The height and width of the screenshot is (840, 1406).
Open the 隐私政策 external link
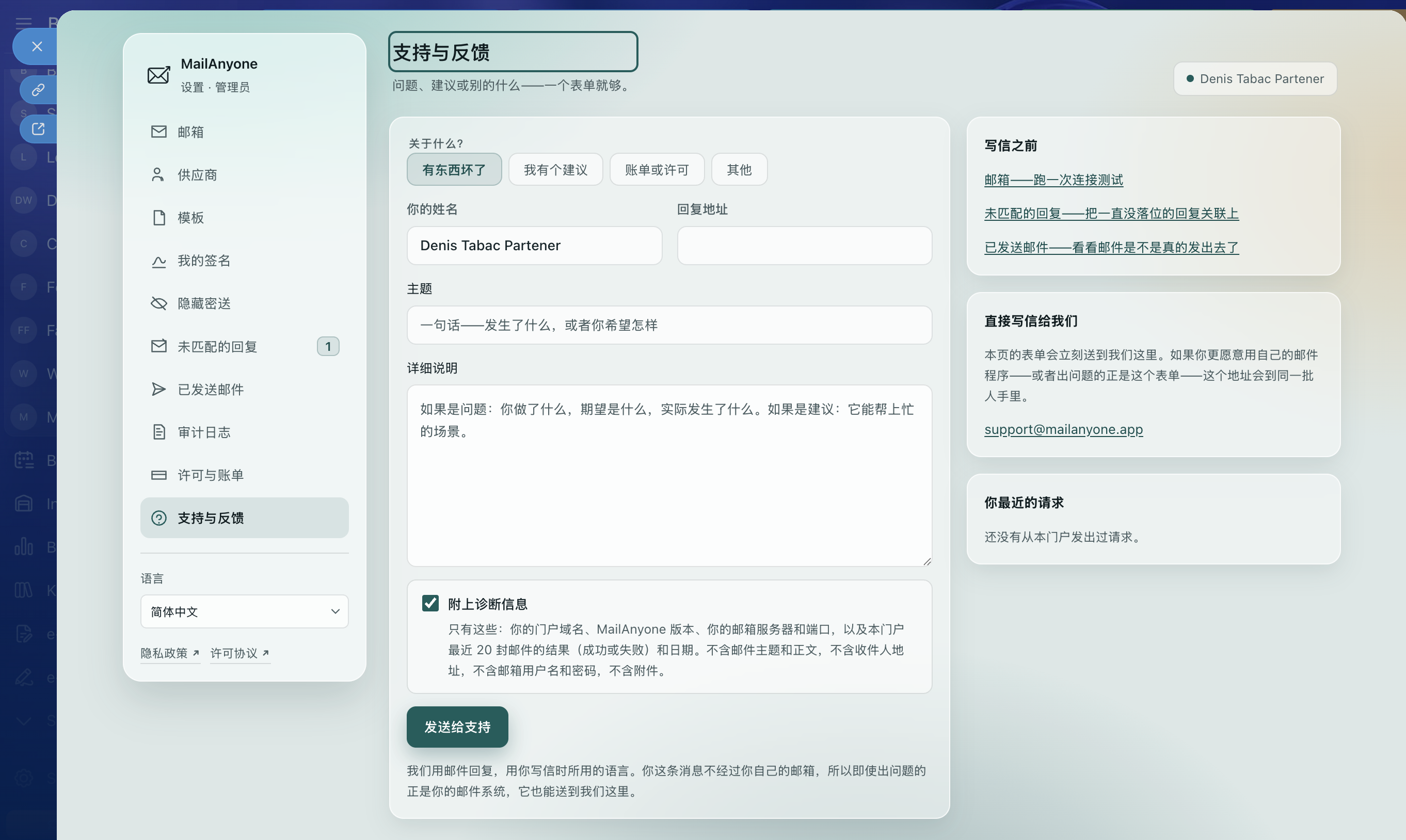coord(170,653)
